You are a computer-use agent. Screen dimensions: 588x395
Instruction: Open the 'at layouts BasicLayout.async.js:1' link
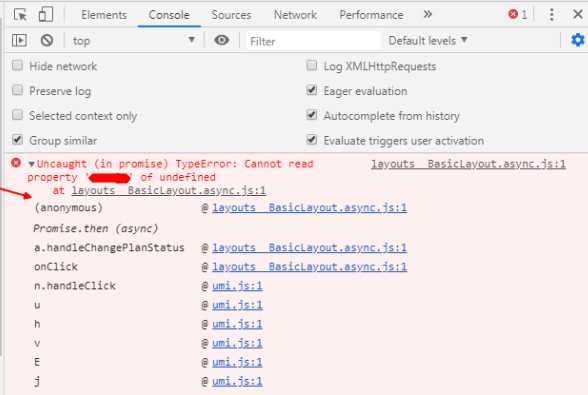click(169, 190)
